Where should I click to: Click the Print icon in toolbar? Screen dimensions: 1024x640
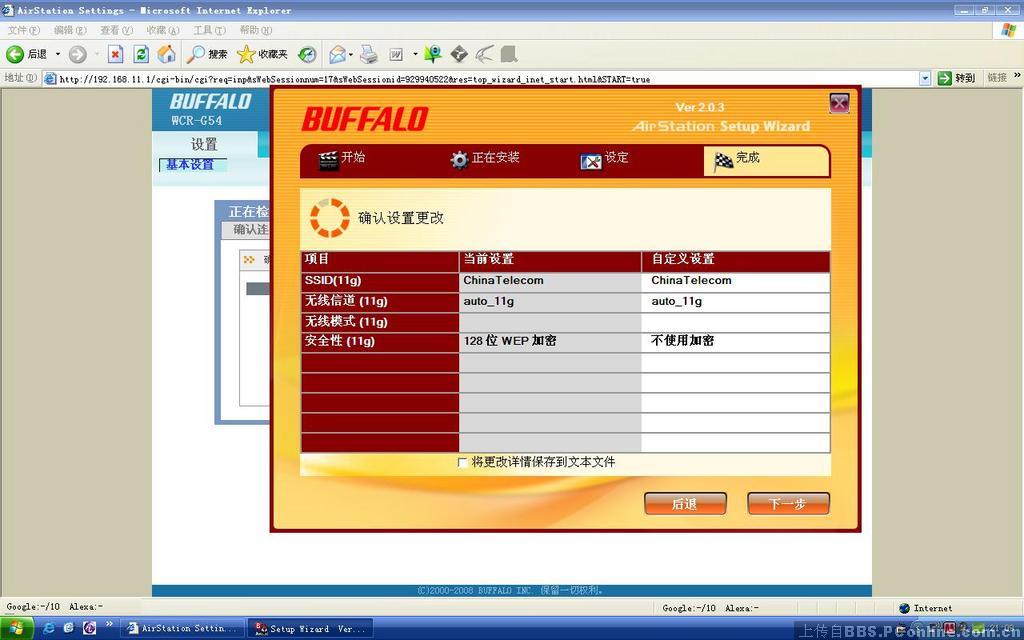click(x=368, y=54)
